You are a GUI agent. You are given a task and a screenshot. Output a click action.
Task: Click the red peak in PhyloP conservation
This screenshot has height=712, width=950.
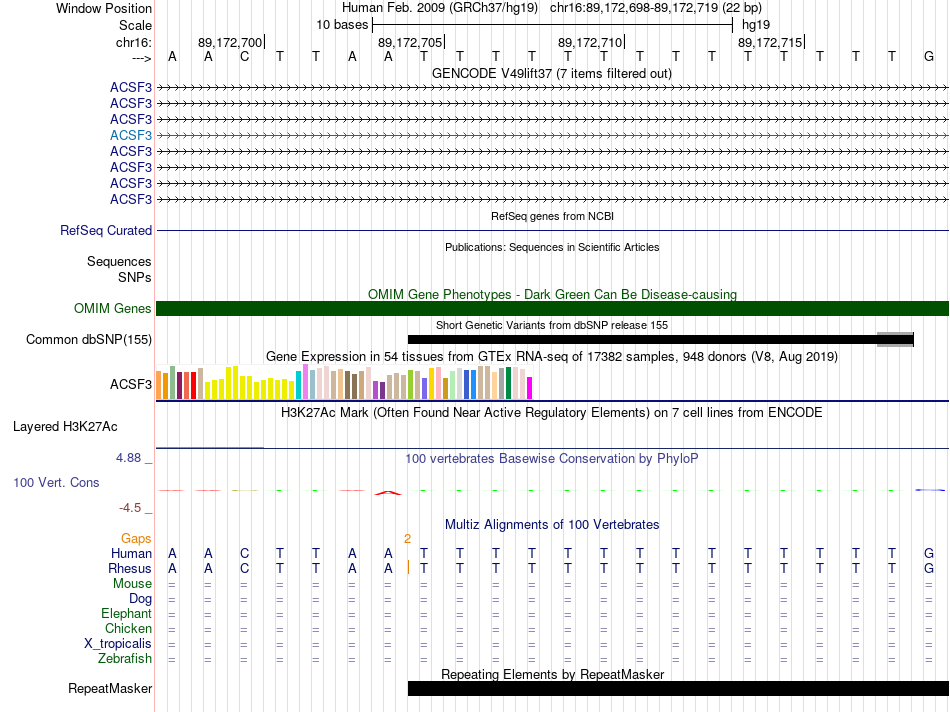pos(387,492)
